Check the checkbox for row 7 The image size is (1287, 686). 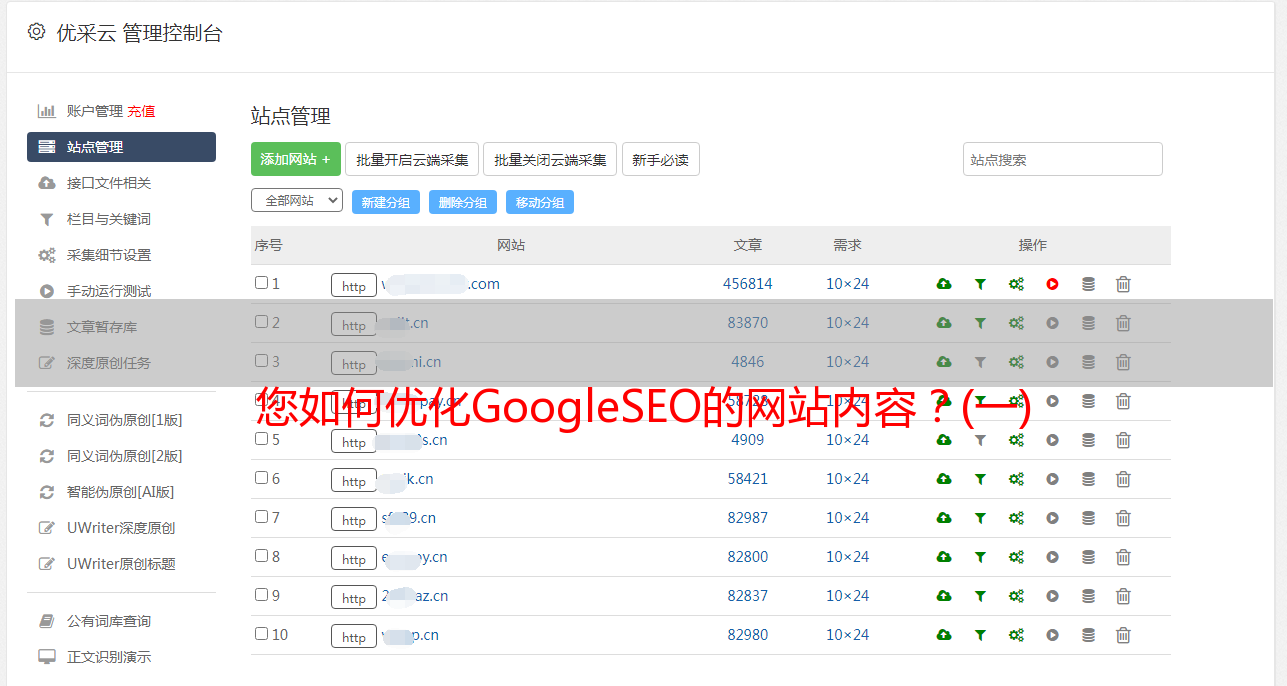pyautogui.click(x=261, y=517)
